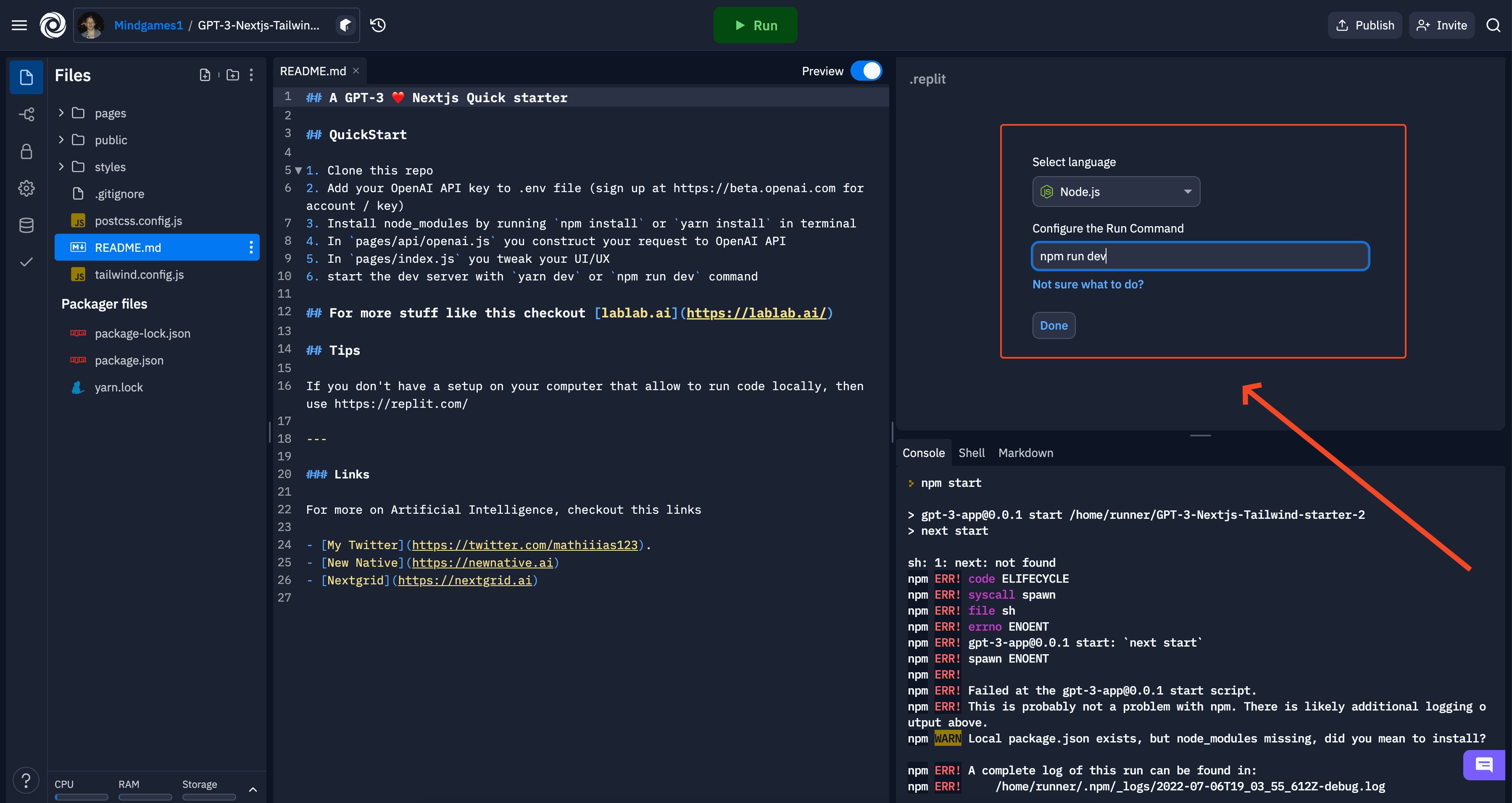Screen dimensions: 1512x803
Task: Open the Secrets lock sidebar icon
Action: (26, 151)
